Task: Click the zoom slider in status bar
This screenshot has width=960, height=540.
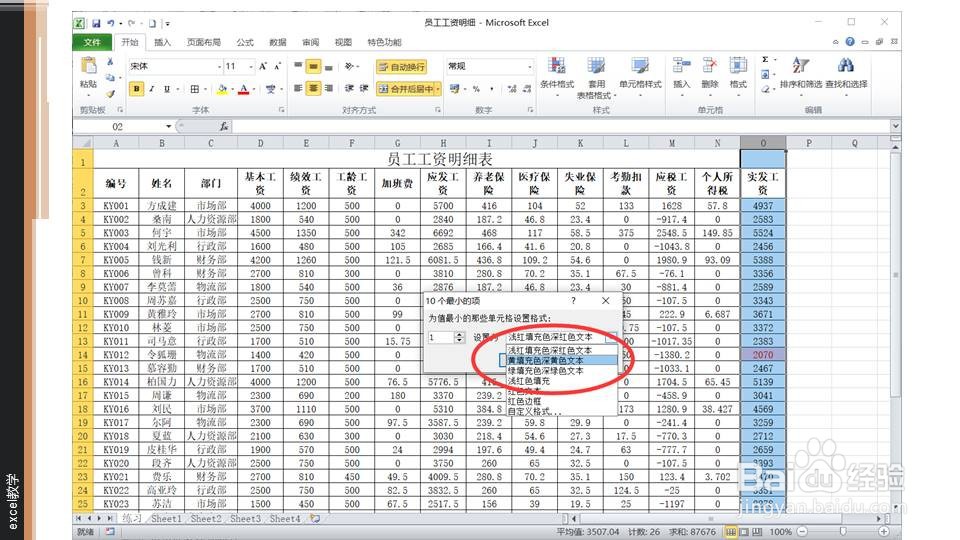Action: pos(843,531)
